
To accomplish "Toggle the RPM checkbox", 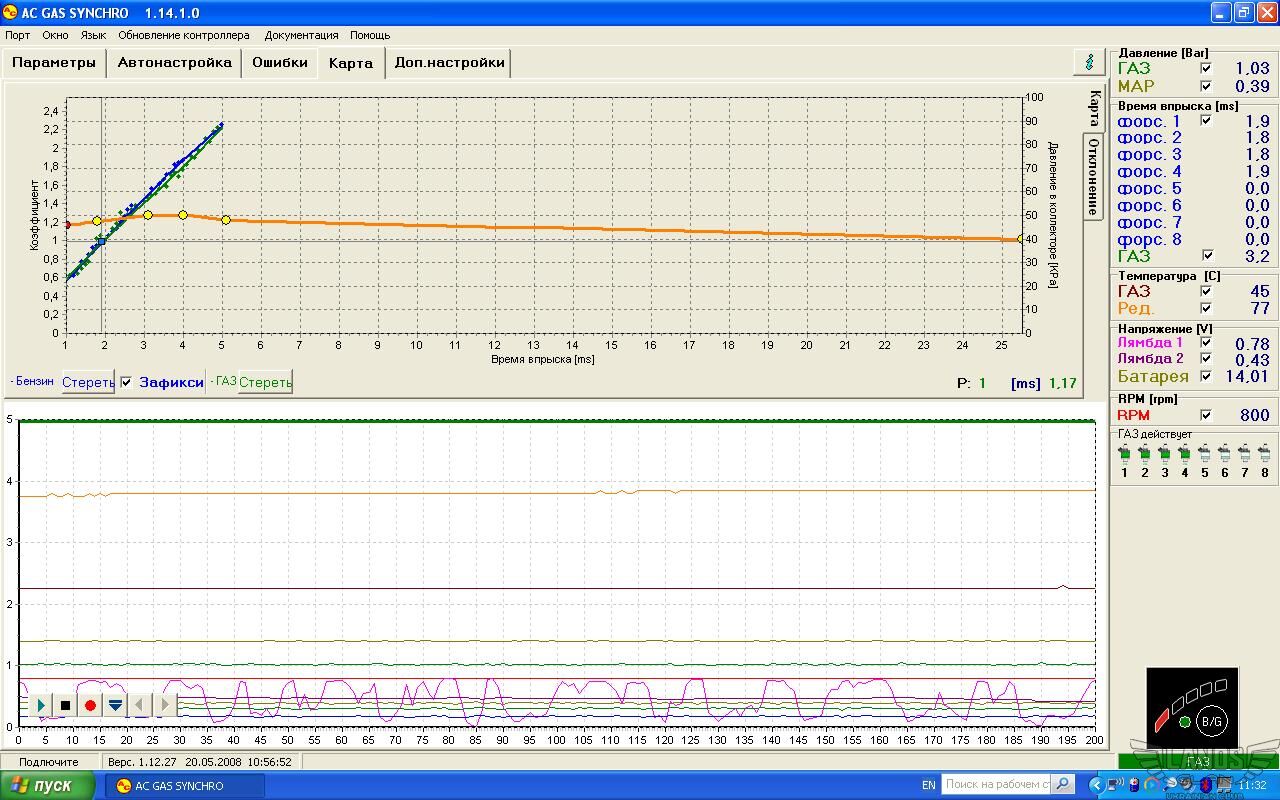I will 1206,415.
